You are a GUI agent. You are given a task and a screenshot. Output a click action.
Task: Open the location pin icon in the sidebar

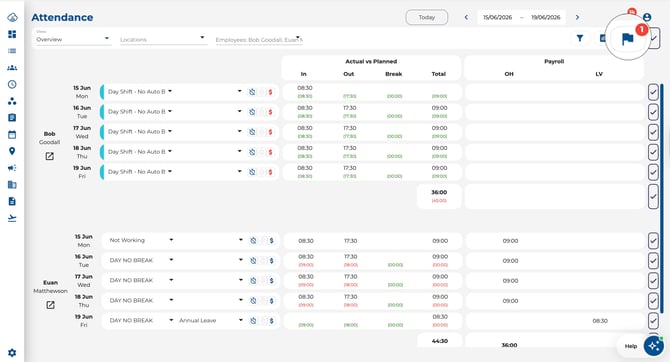coord(12,151)
